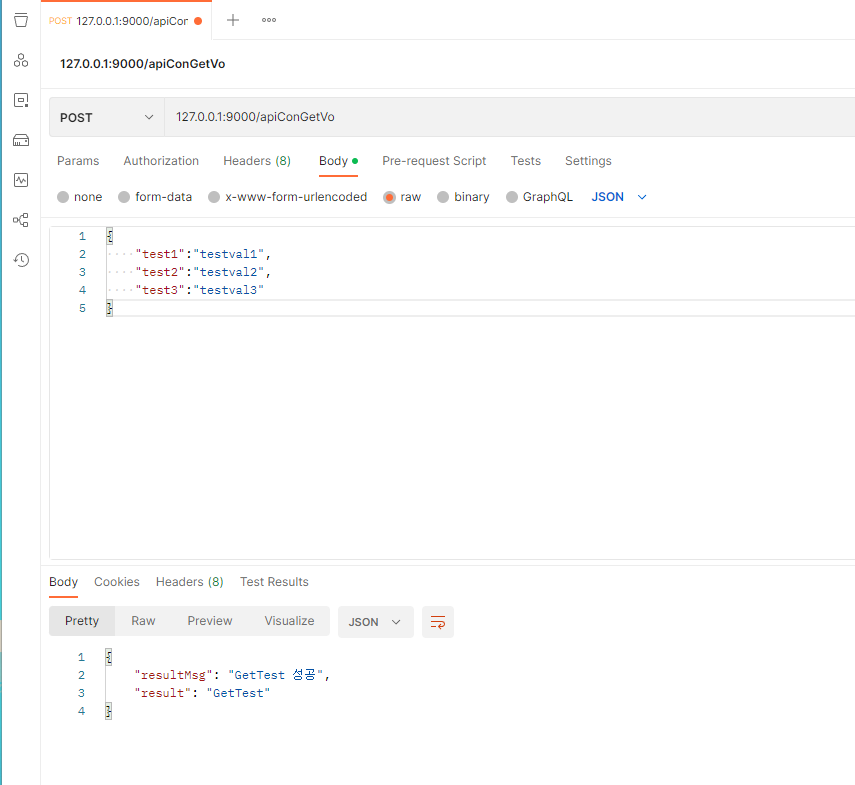
Task: Select the request Body tab
Action: [338, 161]
